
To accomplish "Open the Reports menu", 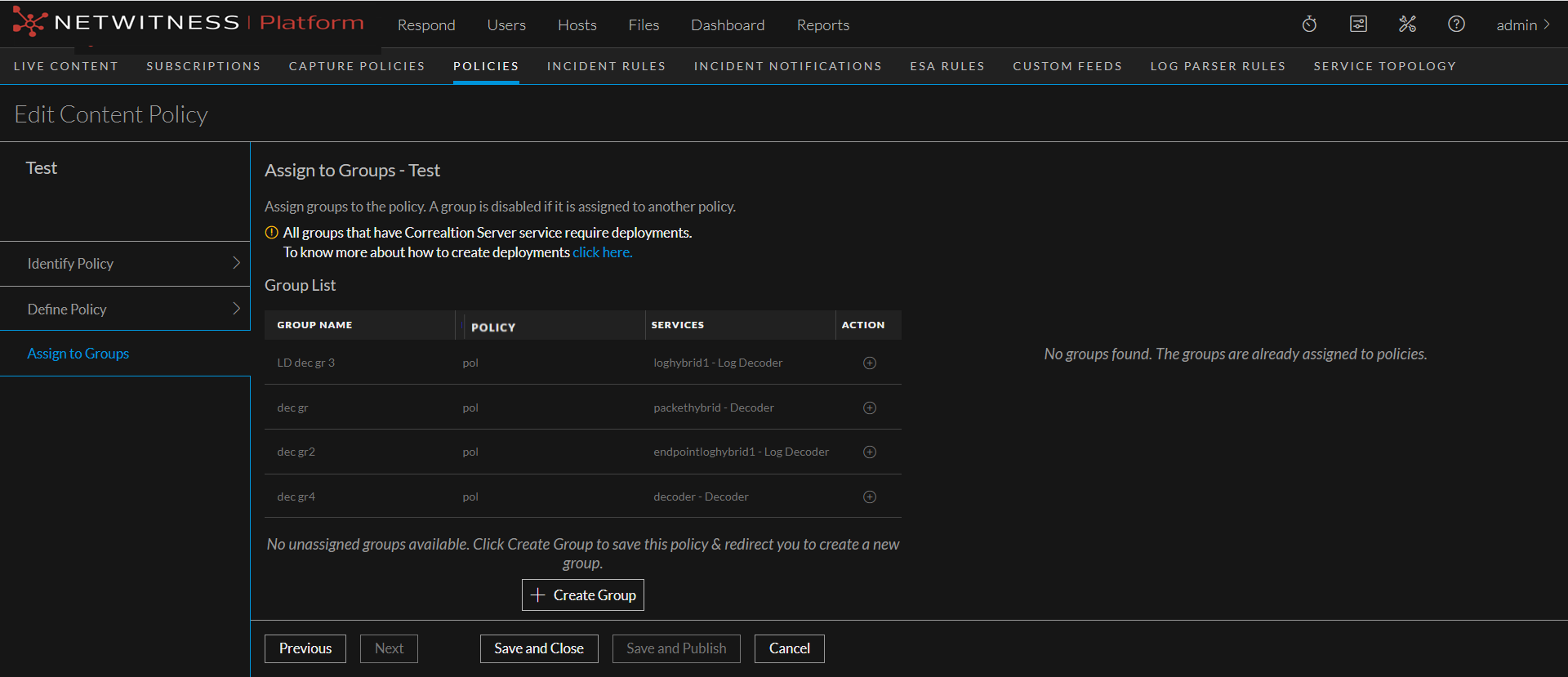I will [x=823, y=25].
